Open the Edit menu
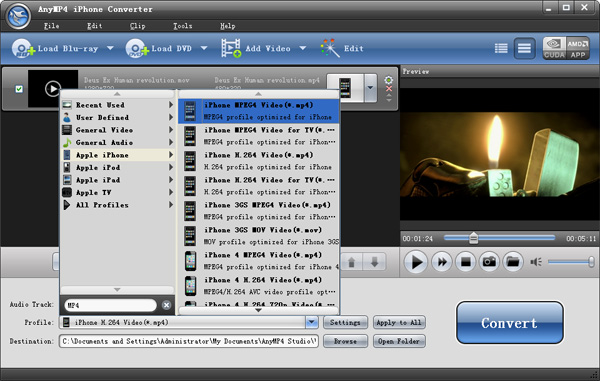Viewport: 600px width, 381px height. coord(95,26)
